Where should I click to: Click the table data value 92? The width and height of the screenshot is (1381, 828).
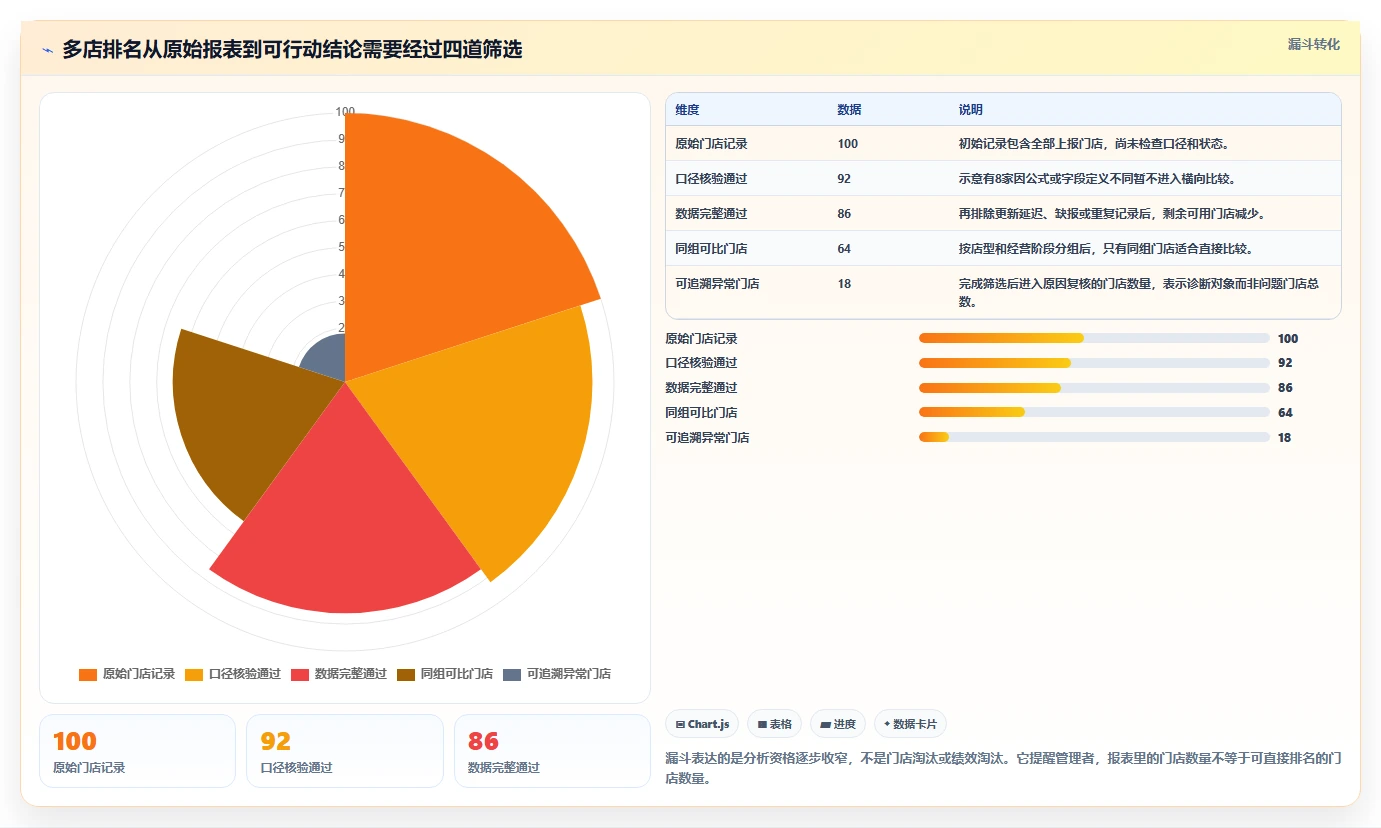tap(845, 179)
